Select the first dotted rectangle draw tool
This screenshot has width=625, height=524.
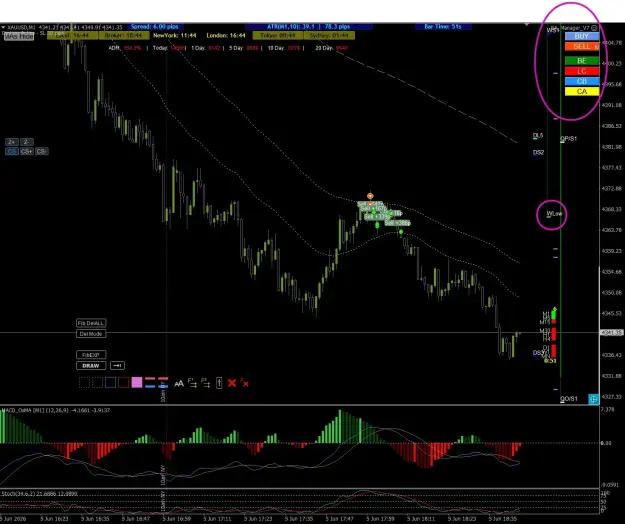click(84, 383)
